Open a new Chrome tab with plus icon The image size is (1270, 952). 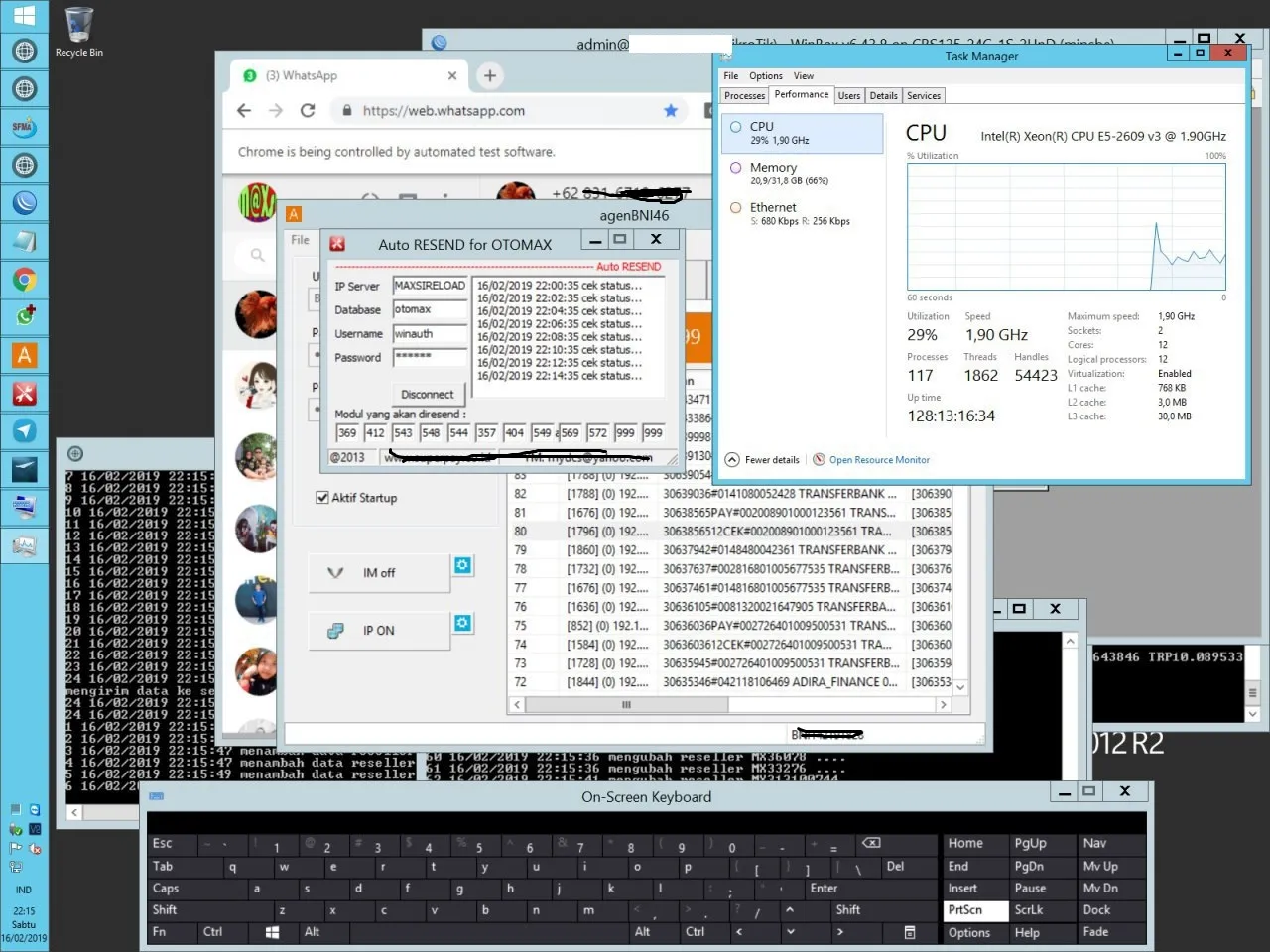(x=489, y=75)
